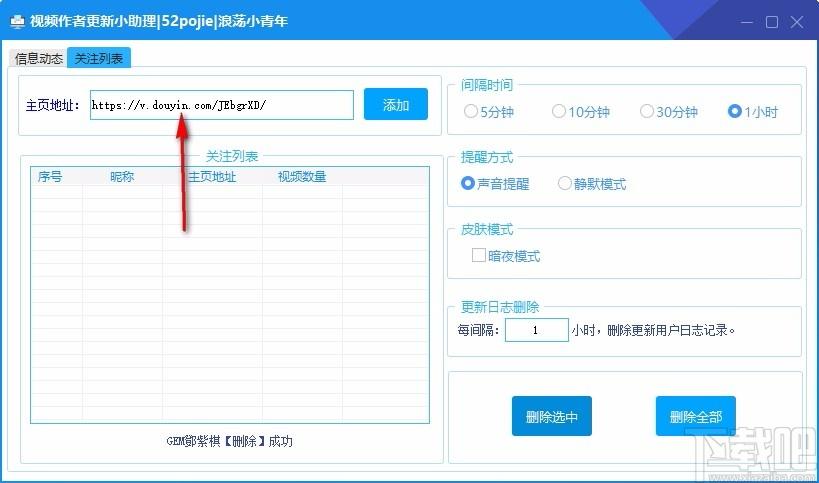Screen dimensions: 819x483
Task: Maximize the application window
Action: (x=772, y=22)
